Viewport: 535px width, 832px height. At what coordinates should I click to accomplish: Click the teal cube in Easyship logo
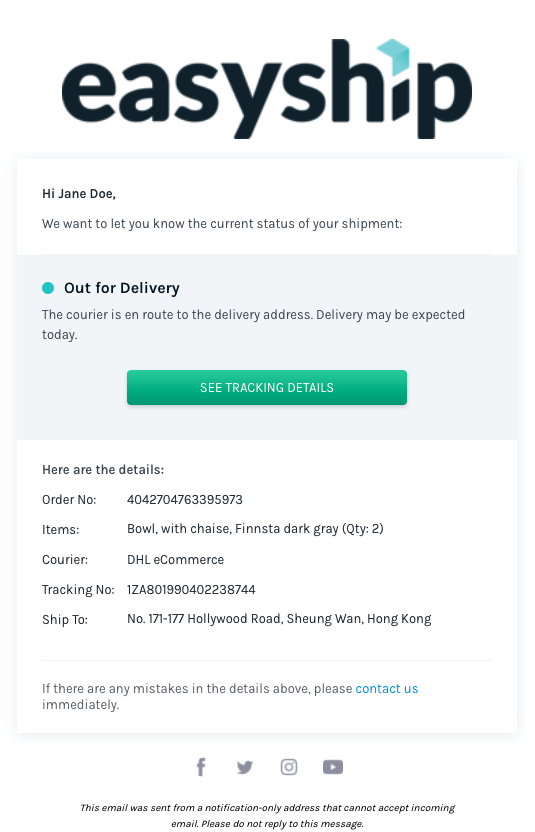394,56
